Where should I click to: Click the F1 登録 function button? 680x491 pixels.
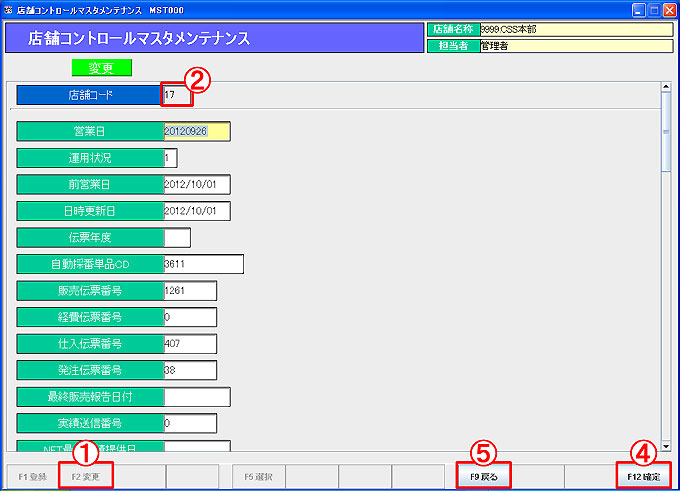click(33, 477)
